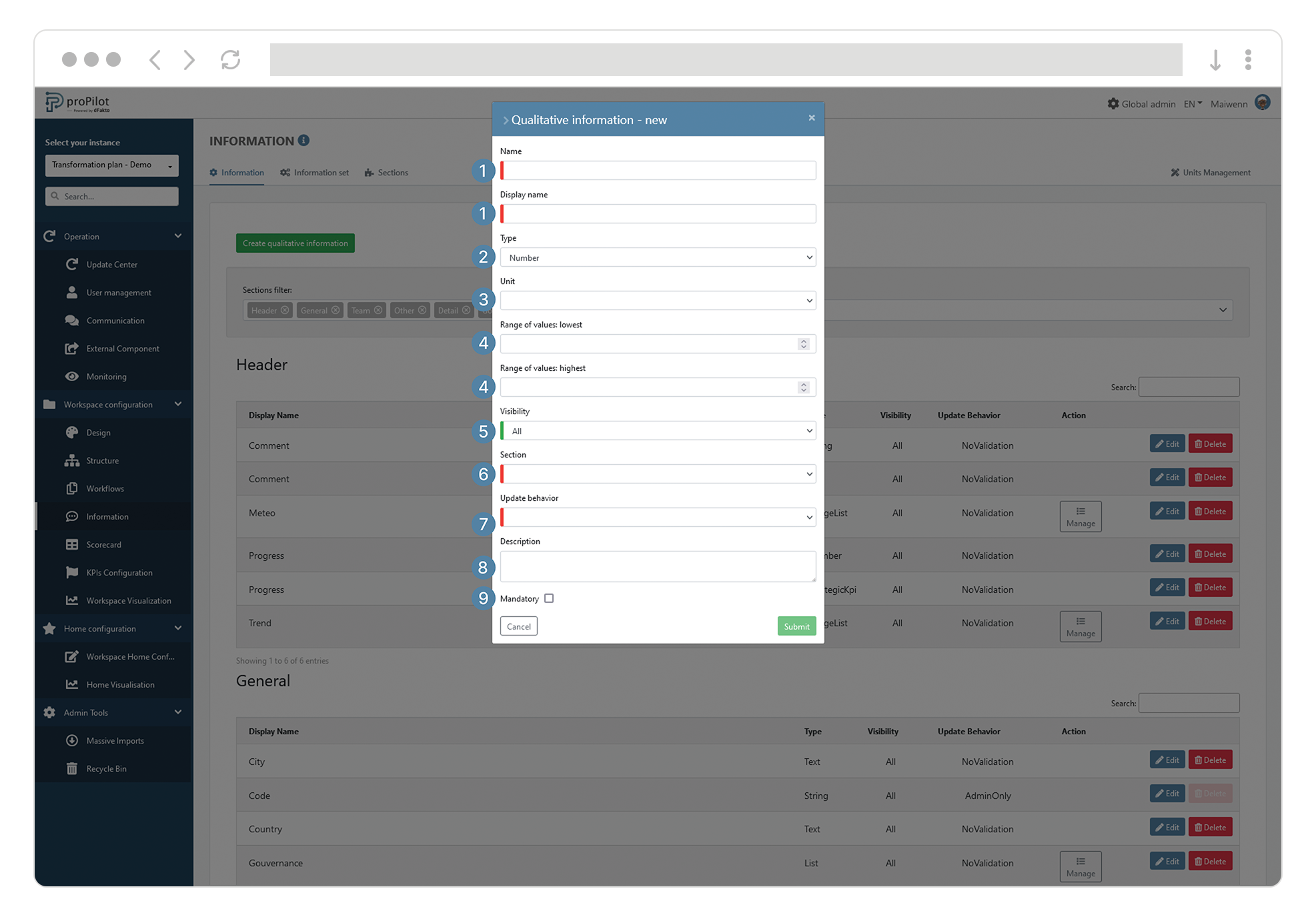Collapse the Operation sidebar group
The image size is (1316, 923).
pyautogui.click(x=177, y=236)
